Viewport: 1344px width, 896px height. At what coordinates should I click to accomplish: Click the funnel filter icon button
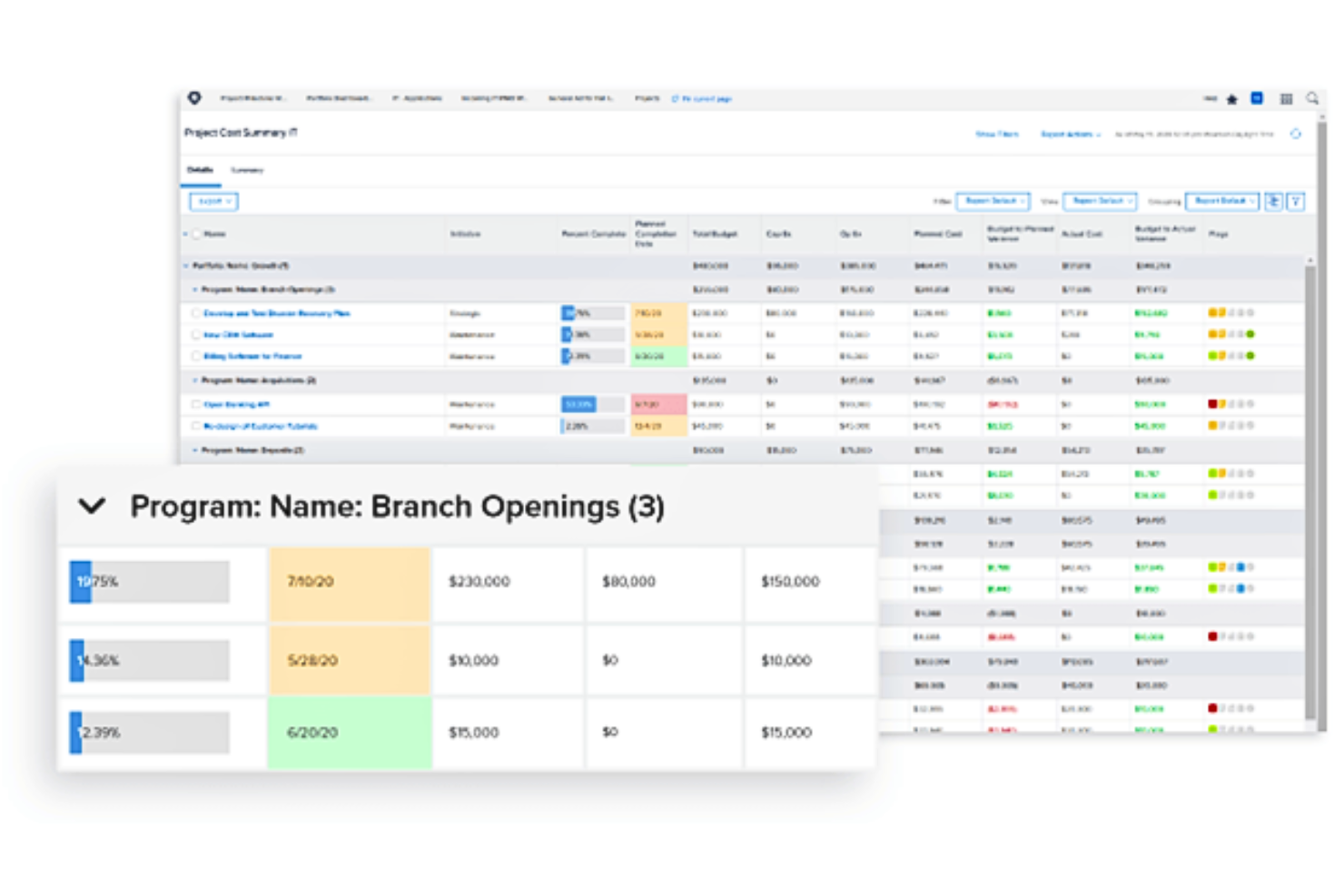coord(1296,201)
